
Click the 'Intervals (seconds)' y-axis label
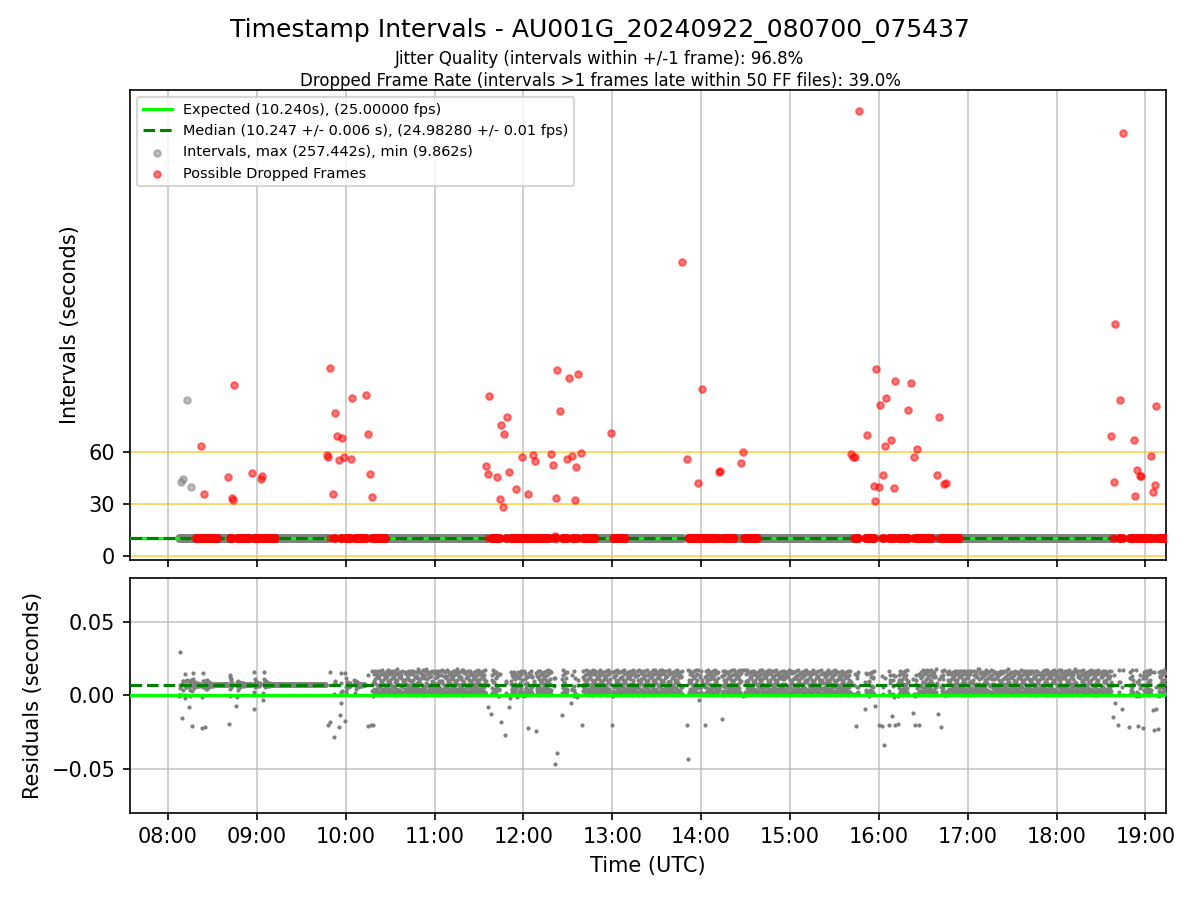pyautogui.click(x=68, y=325)
